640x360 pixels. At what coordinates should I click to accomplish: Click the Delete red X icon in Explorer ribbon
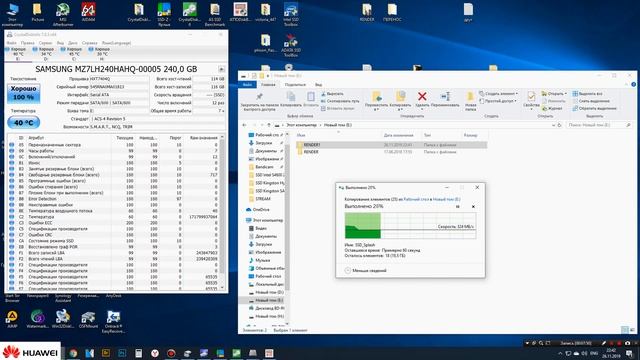[x=422, y=96]
